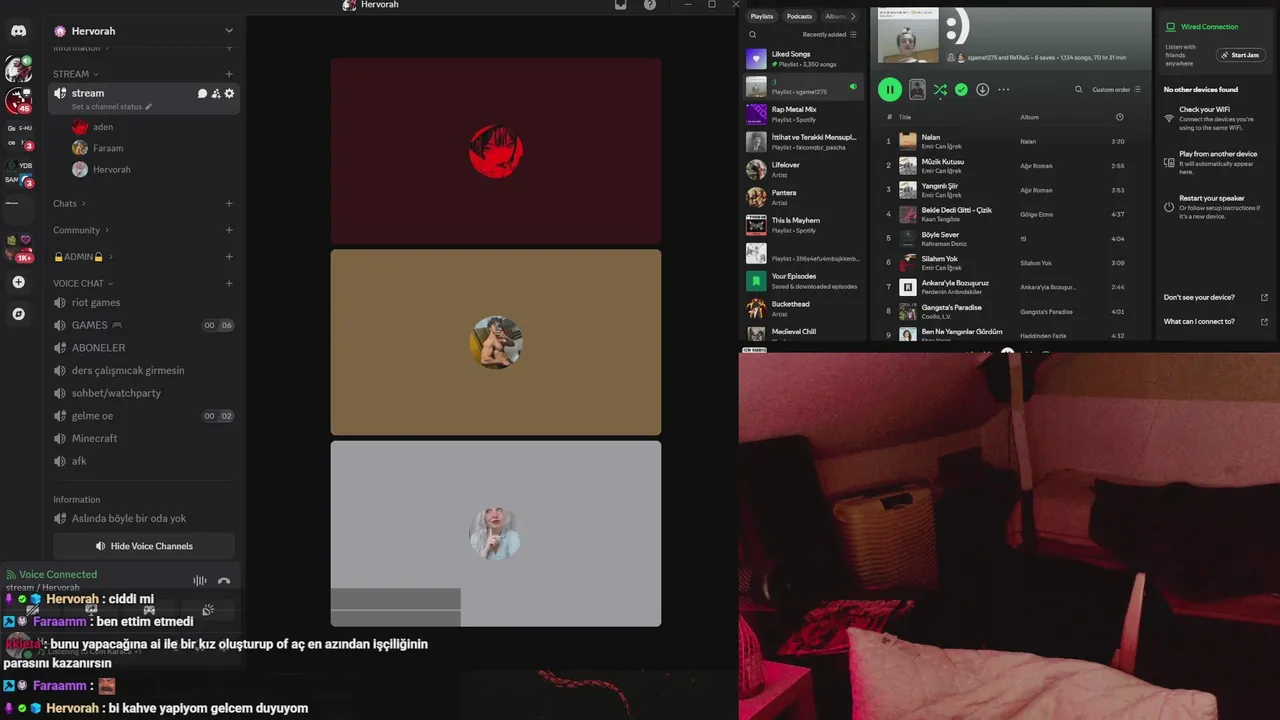Image resolution: width=1280 pixels, height=720 pixels.
Task: Pause Spotify playback
Action: tap(889, 90)
